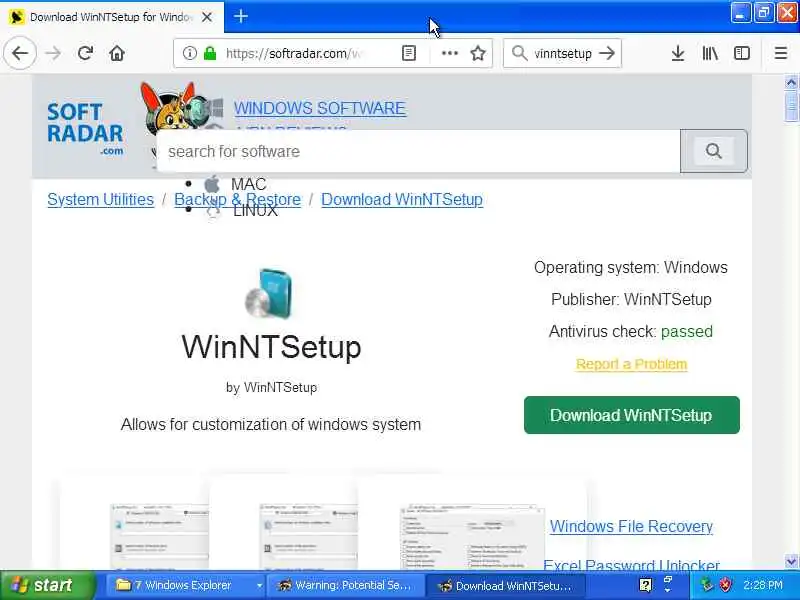Image resolution: width=800 pixels, height=600 pixels.
Task: Open the Windows start menu
Action: pos(47,585)
